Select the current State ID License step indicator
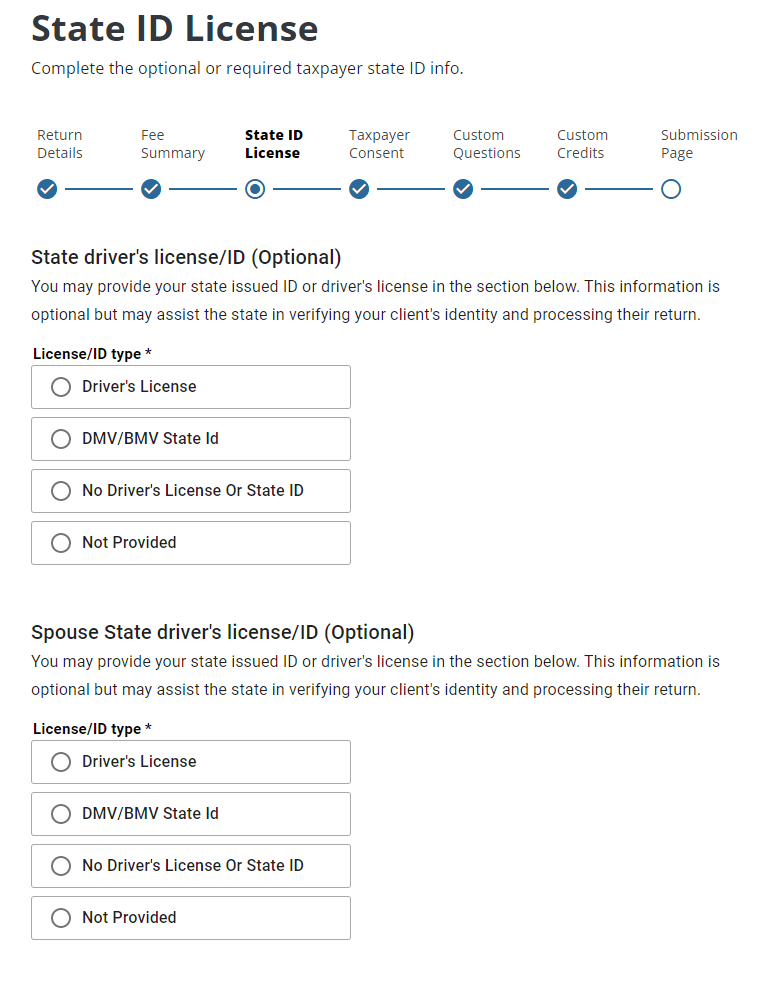The image size is (769, 984). pyautogui.click(x=255, y=189)
